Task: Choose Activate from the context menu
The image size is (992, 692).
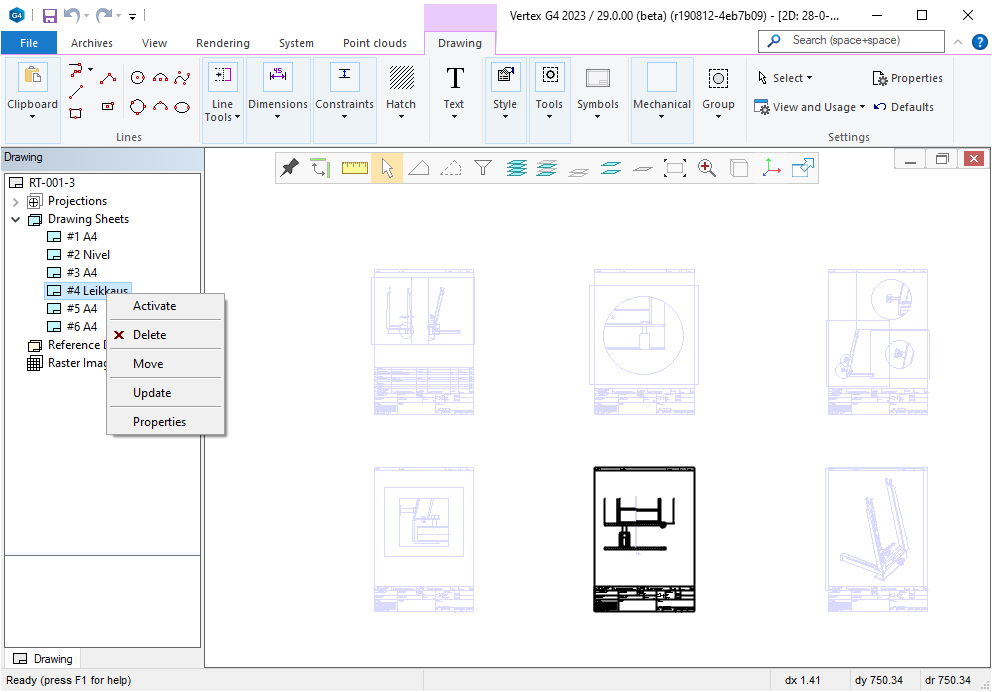Action: tap(154, 306)
